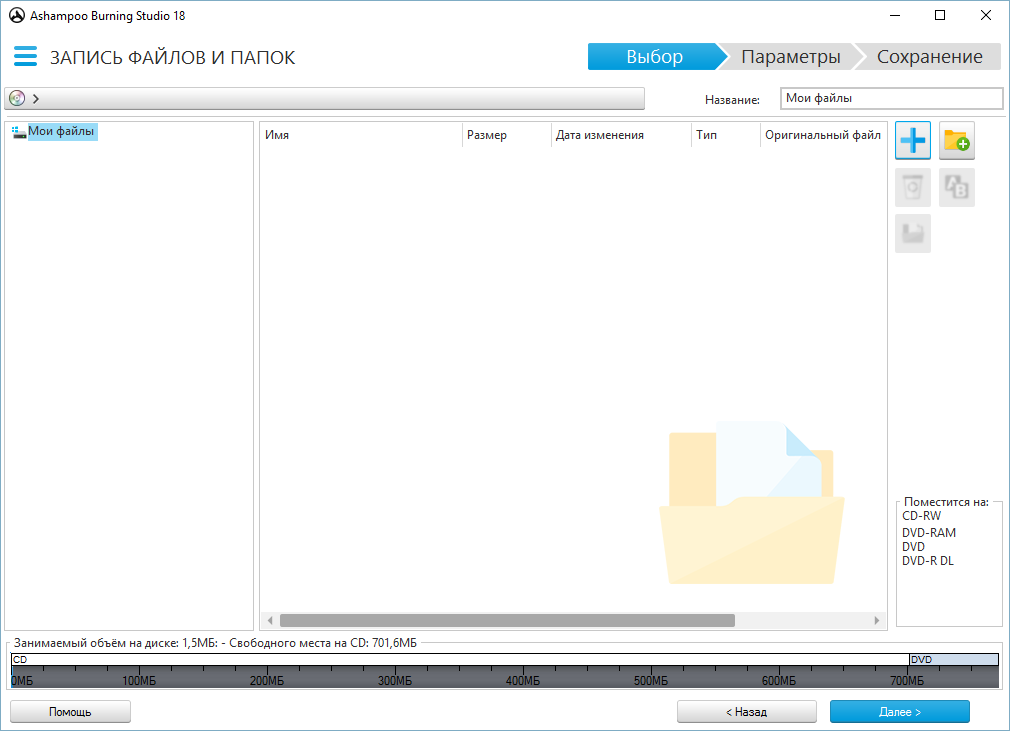
Task: Open Помощь help button
Action: click(70, 712)
